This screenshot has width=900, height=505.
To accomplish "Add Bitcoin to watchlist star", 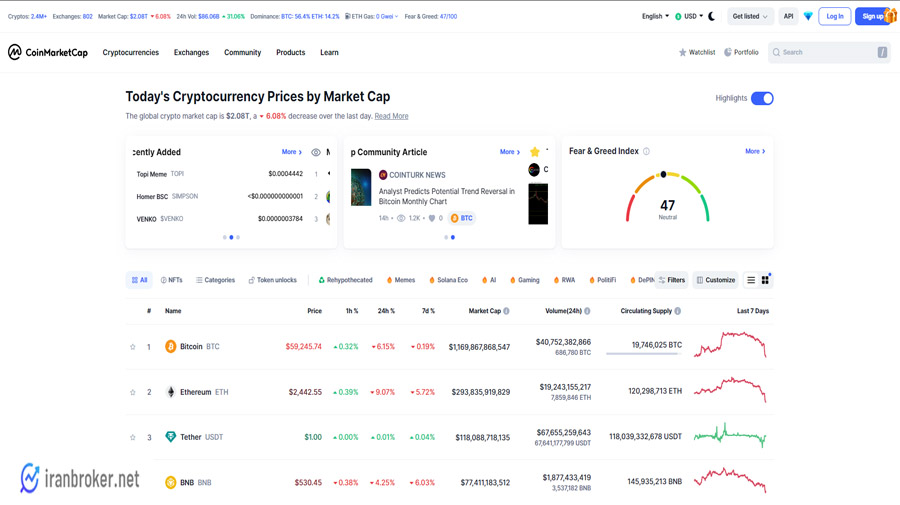I will click(x=133, y=347).
